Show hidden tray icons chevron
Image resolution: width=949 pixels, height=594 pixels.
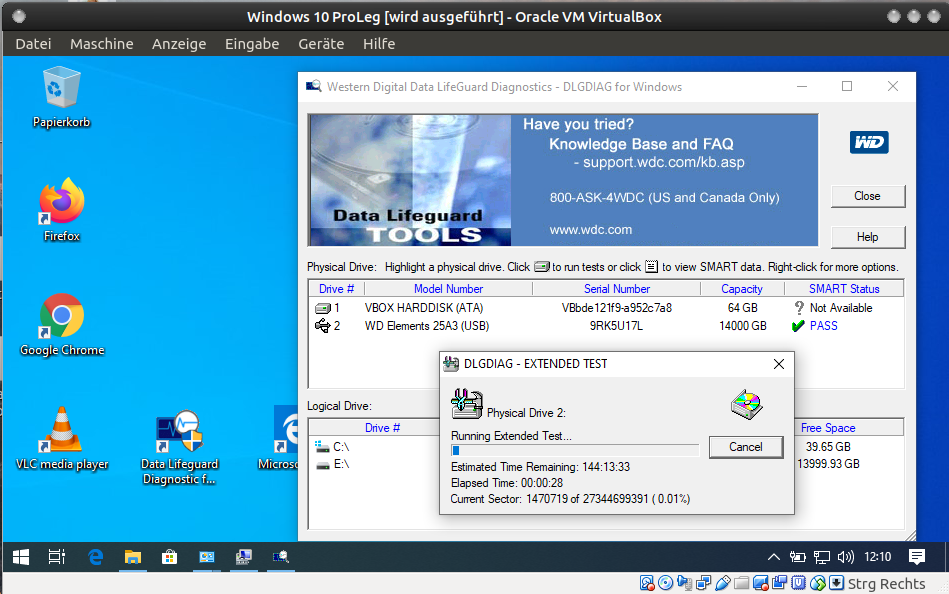click(773, 557)
